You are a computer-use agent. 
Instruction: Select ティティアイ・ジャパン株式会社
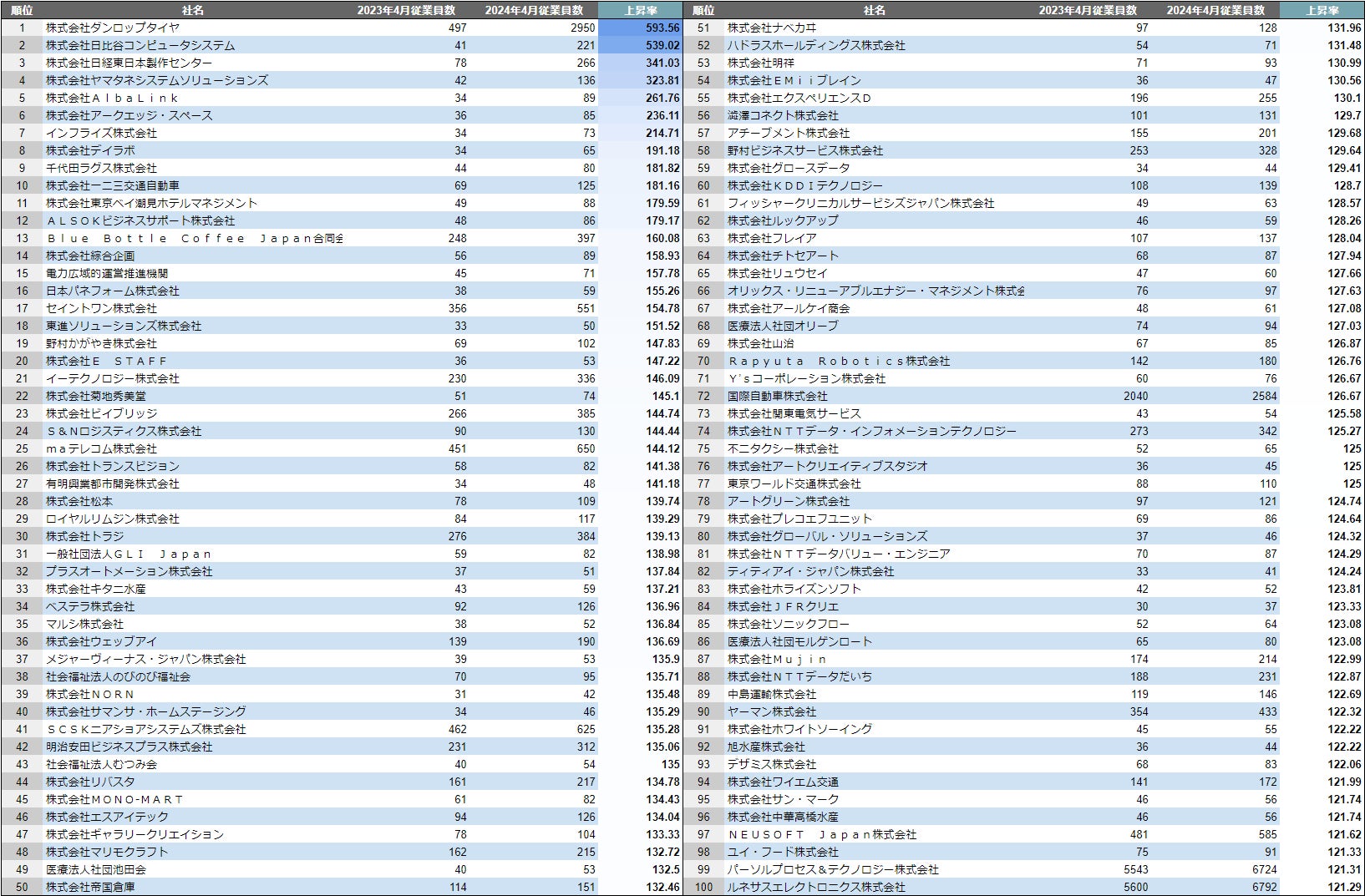811,571
